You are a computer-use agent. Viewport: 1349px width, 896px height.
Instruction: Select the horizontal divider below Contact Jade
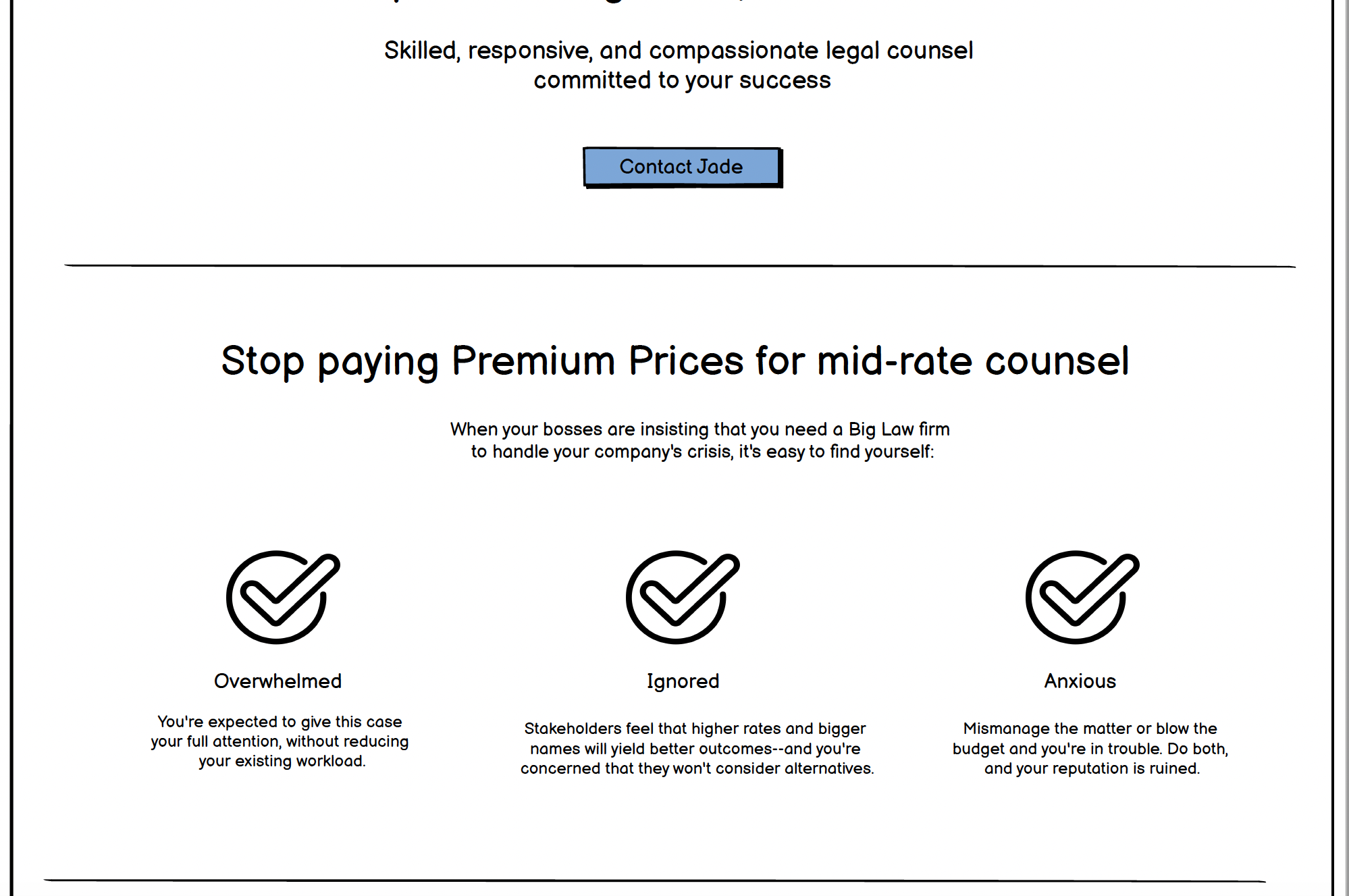680,266
